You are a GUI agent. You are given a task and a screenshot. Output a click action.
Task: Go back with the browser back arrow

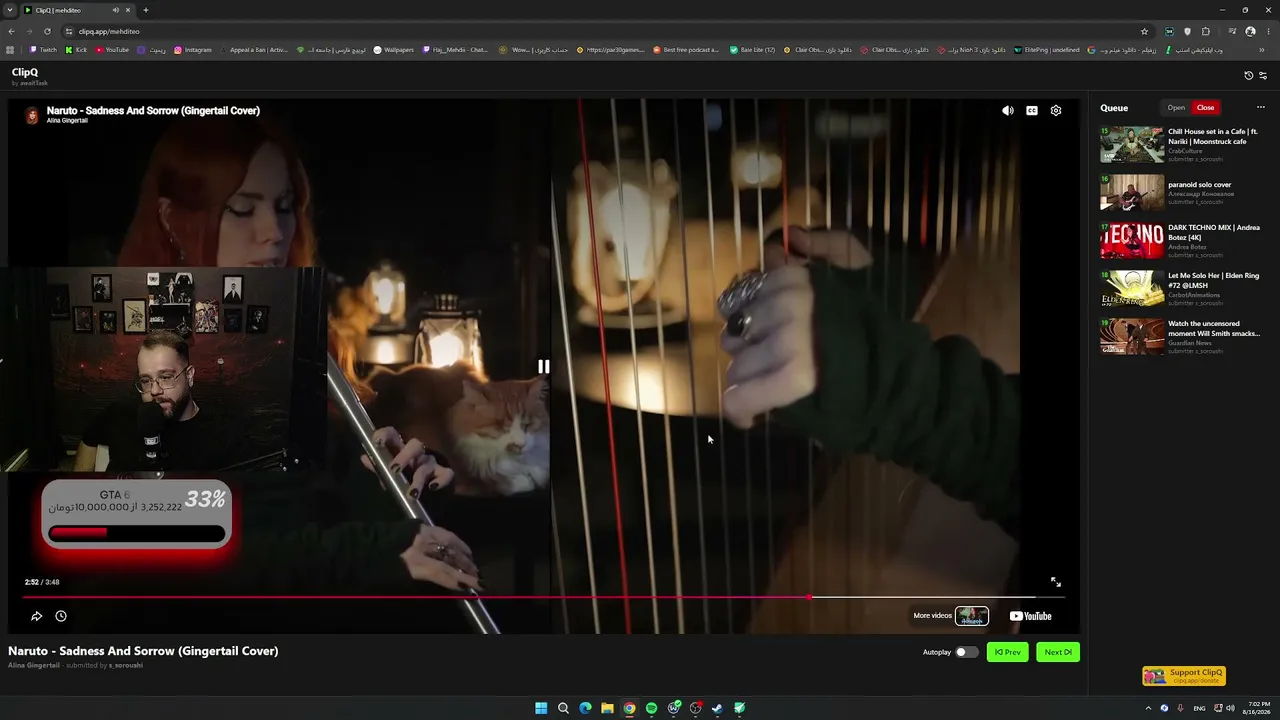[11, 31]
